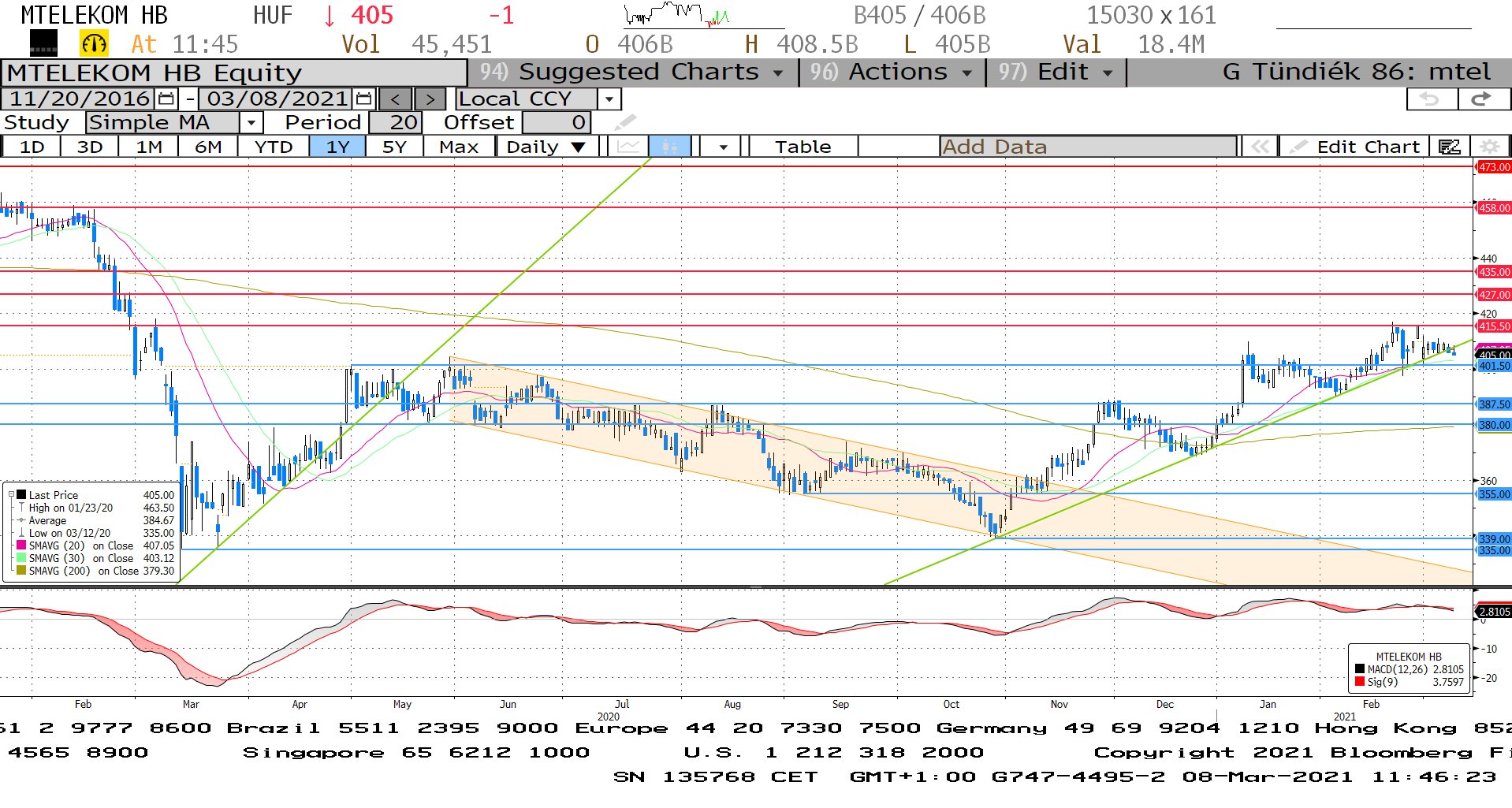Click the redo arrow icon
The image size is (1512, 808).
1482,99
